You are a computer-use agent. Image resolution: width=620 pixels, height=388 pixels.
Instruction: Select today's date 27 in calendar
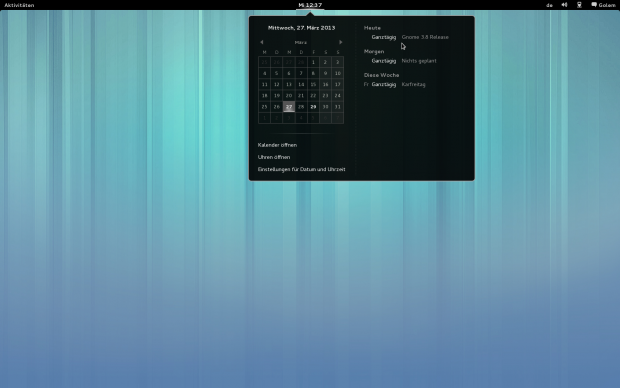point(289,107)
